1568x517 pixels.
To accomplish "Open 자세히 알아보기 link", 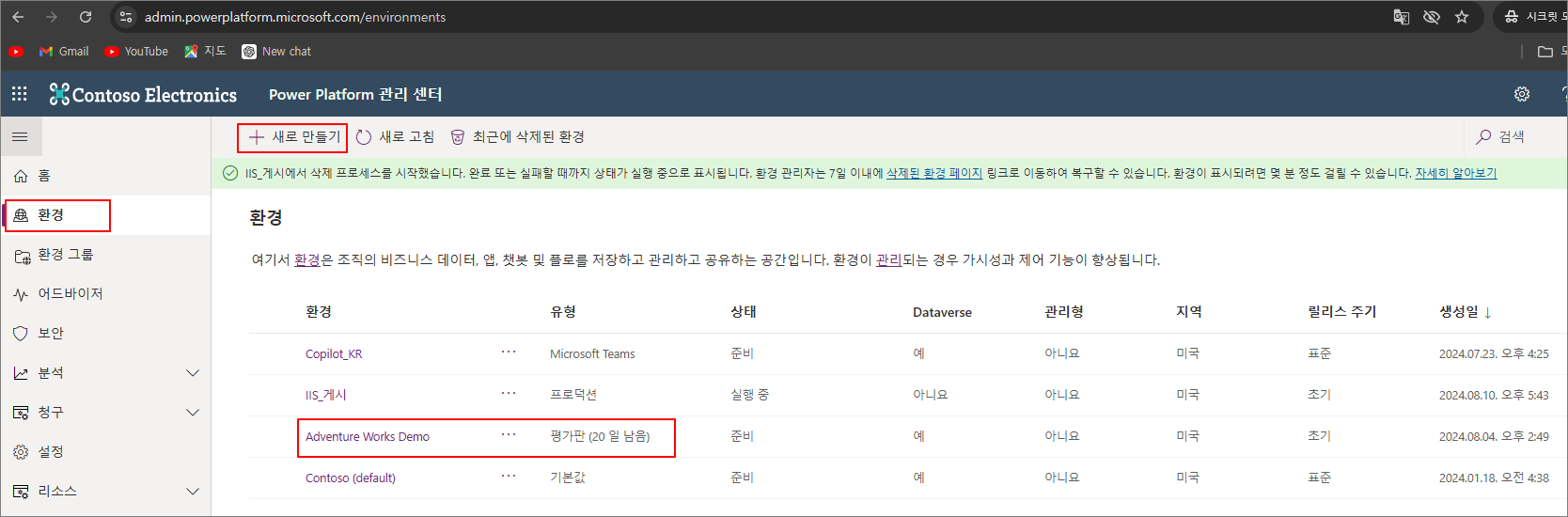I will [x=1456, y=173].
